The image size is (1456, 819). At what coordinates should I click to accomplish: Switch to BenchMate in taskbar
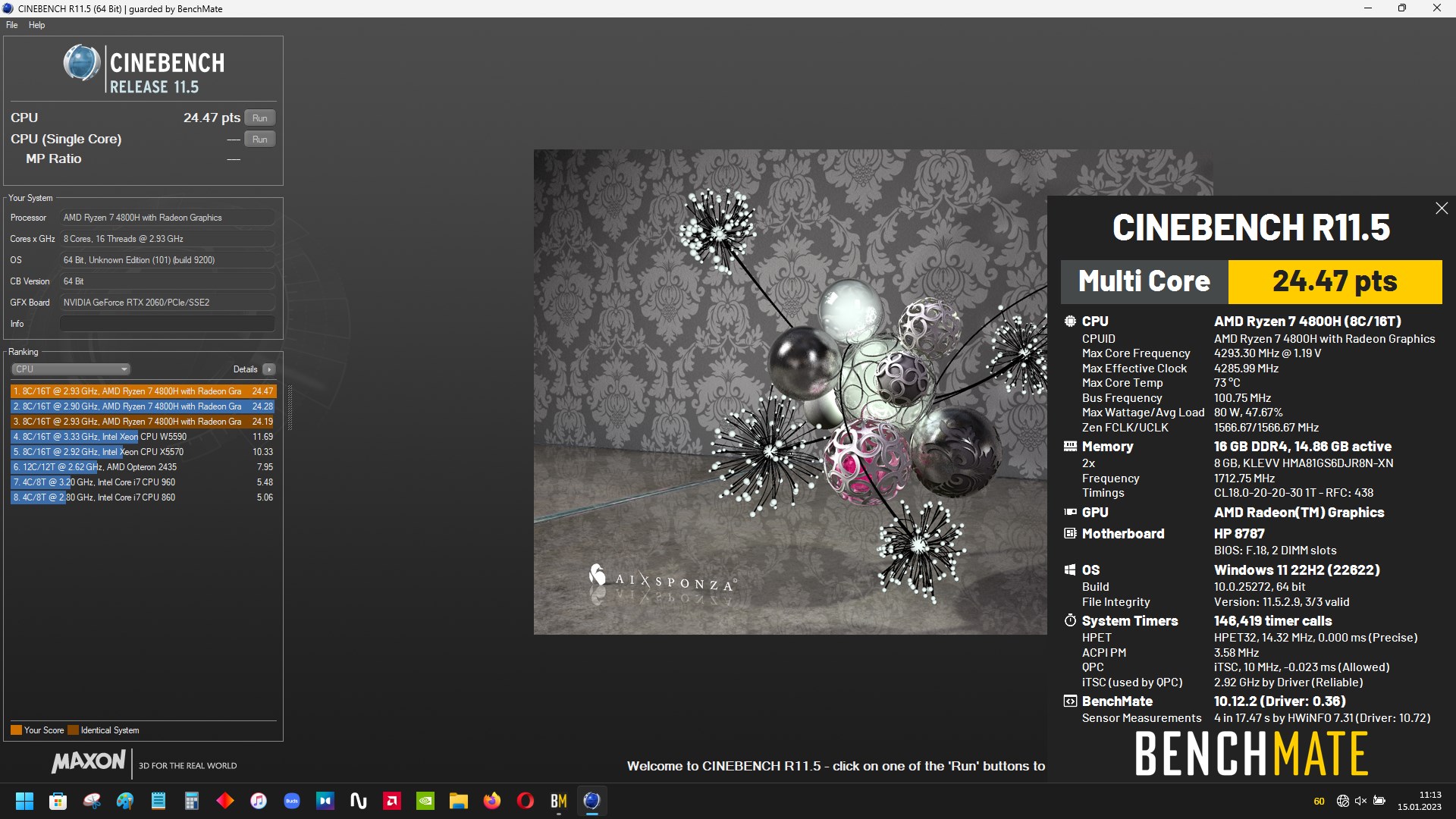point(559,801)
